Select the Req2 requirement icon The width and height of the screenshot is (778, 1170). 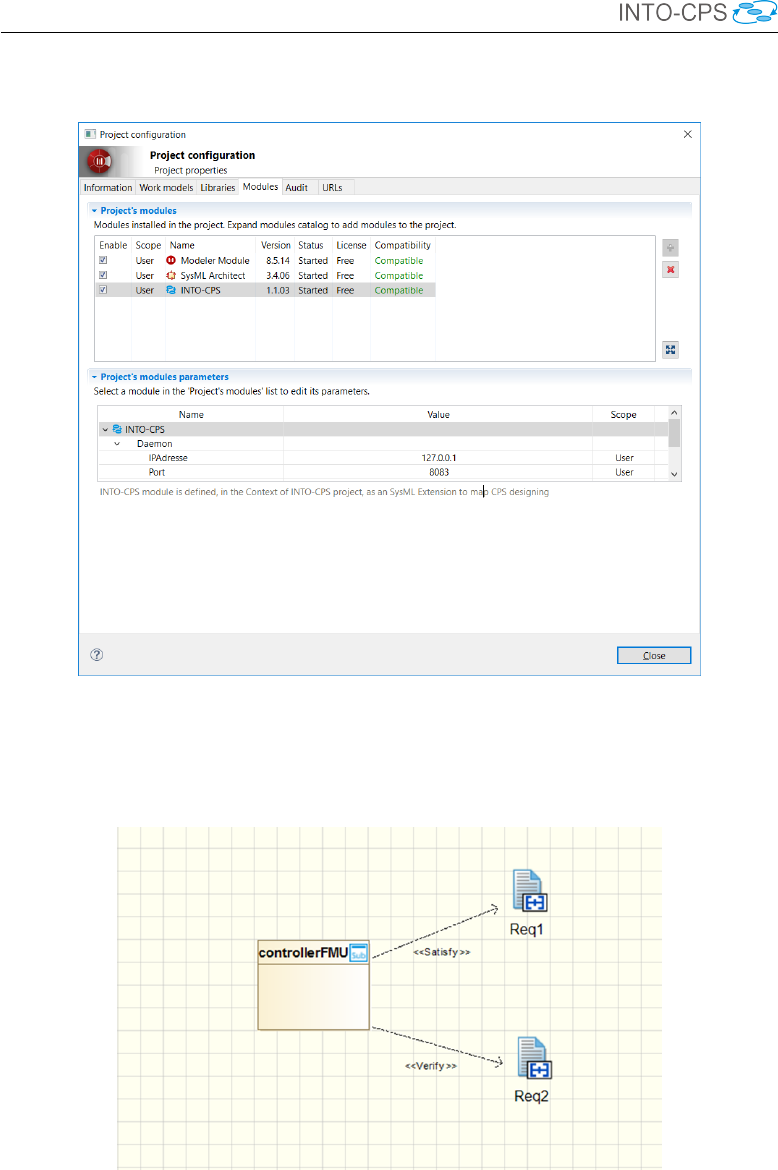click(535, 1059)
